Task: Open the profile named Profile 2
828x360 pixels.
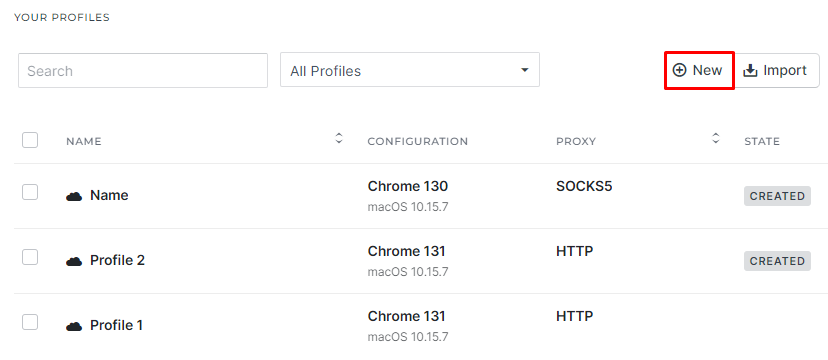Action: pyautogui.click(x=117, y=261)
